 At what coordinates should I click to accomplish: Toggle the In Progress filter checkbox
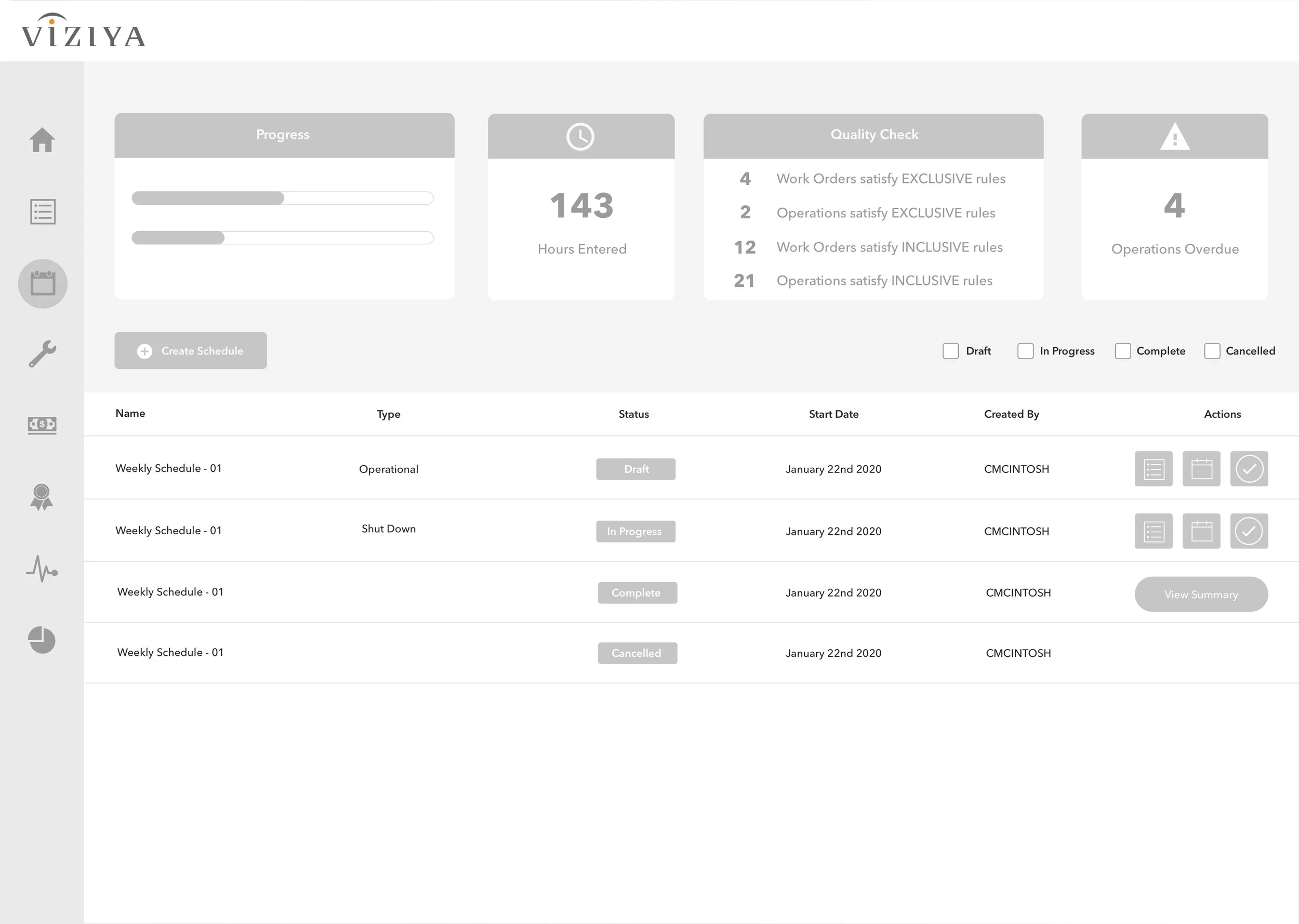(1025, 351)
